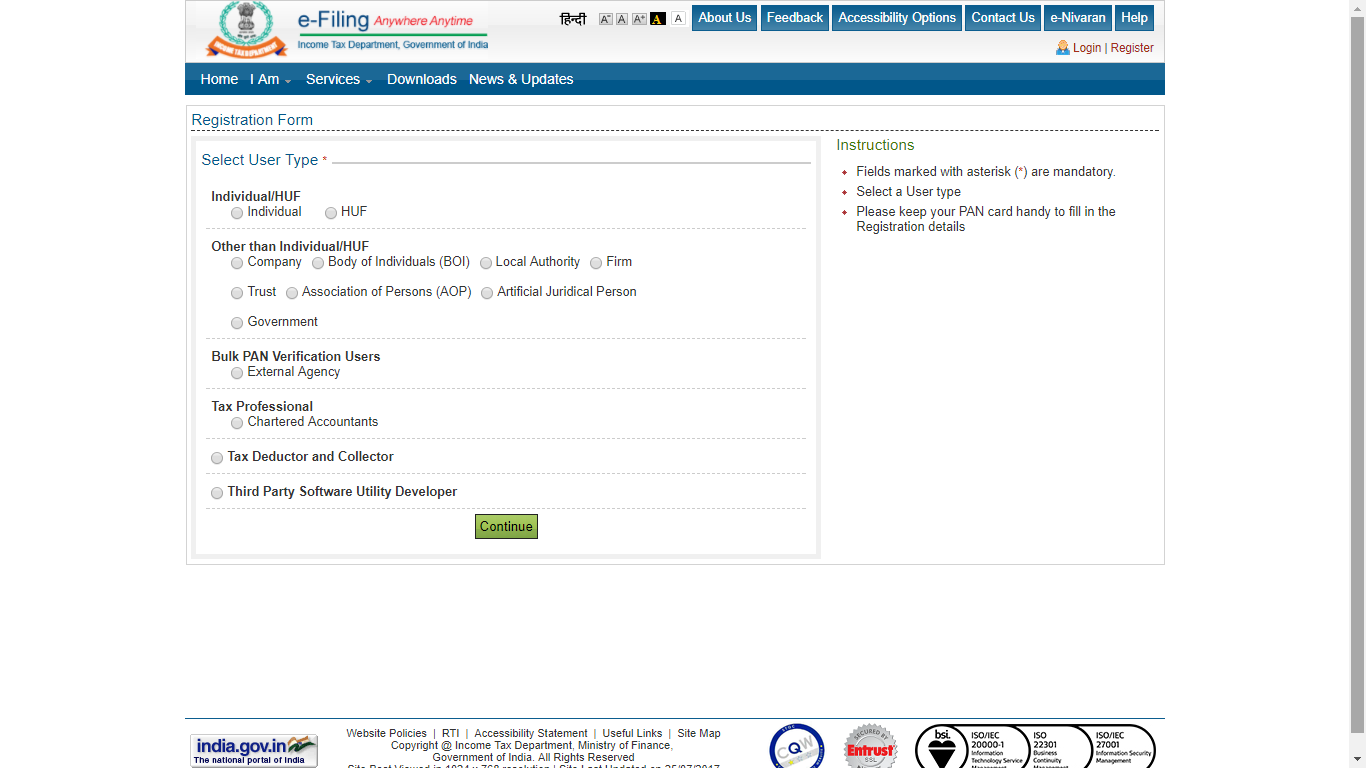Select the Individual radio button
Viewport: 1366px width, 768px height.
(237, 212)
